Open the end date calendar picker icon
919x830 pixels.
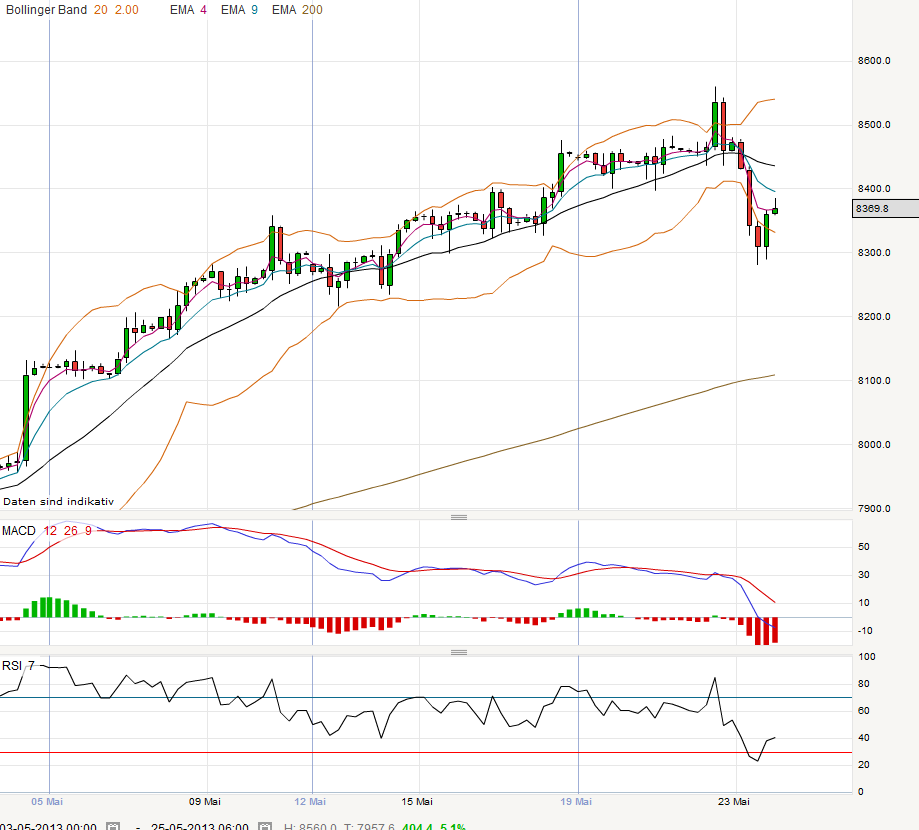(x=264, y=827)
